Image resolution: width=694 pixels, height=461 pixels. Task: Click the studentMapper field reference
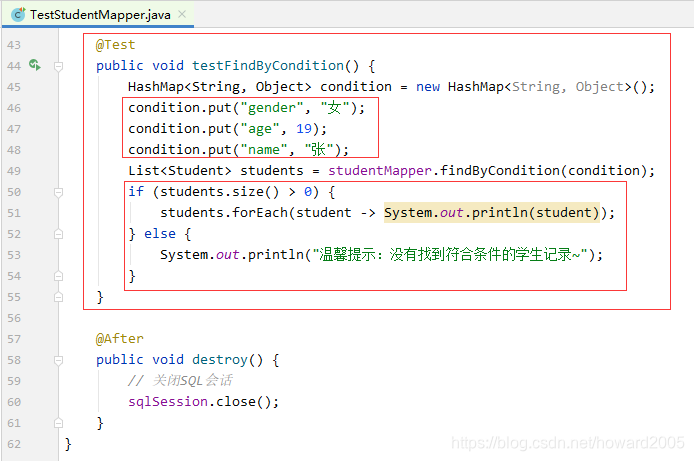tap(380, 170)
